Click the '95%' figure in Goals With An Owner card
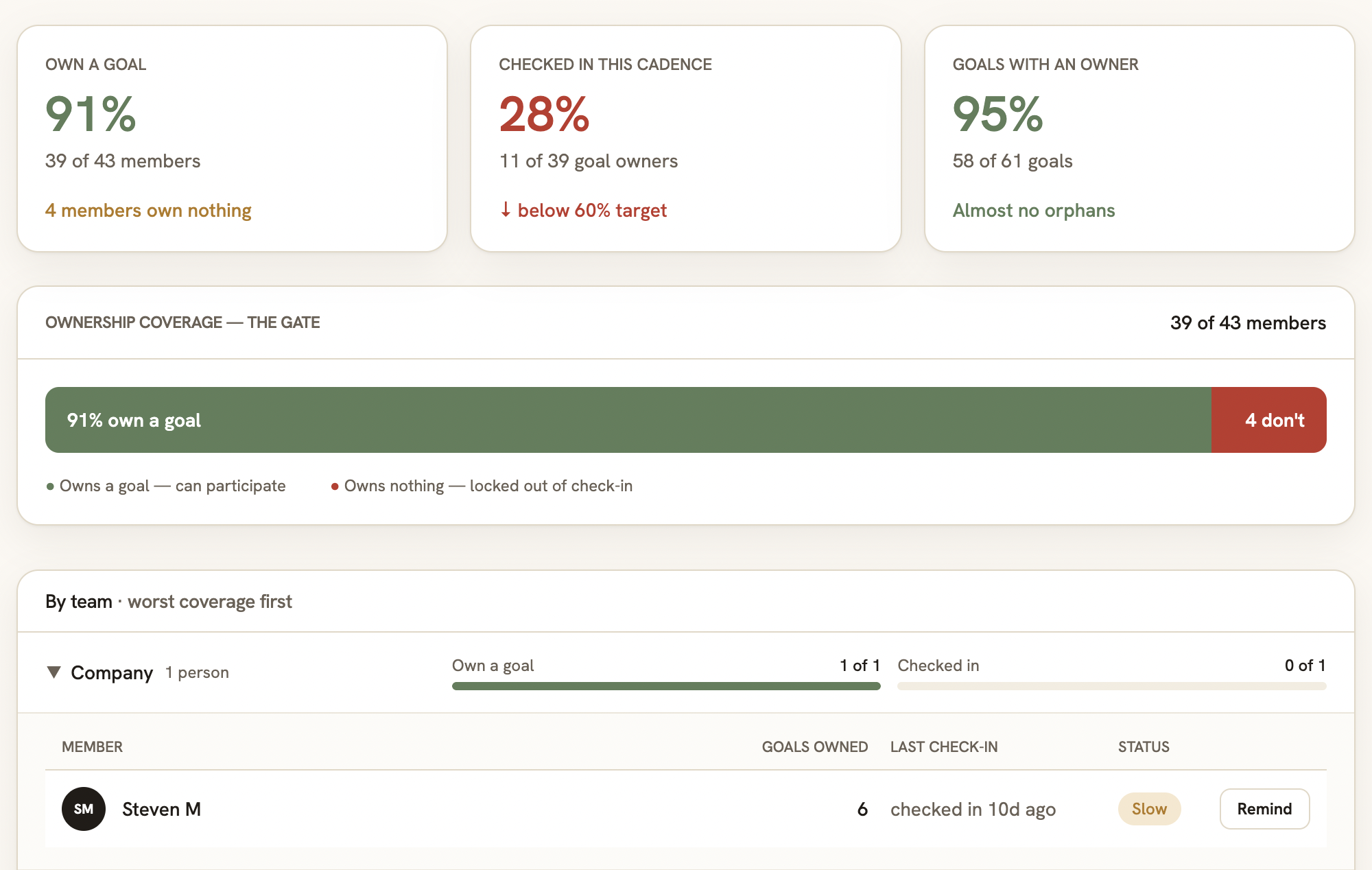Viewport: 1372px width, 870px height. [x=998, y=114]
